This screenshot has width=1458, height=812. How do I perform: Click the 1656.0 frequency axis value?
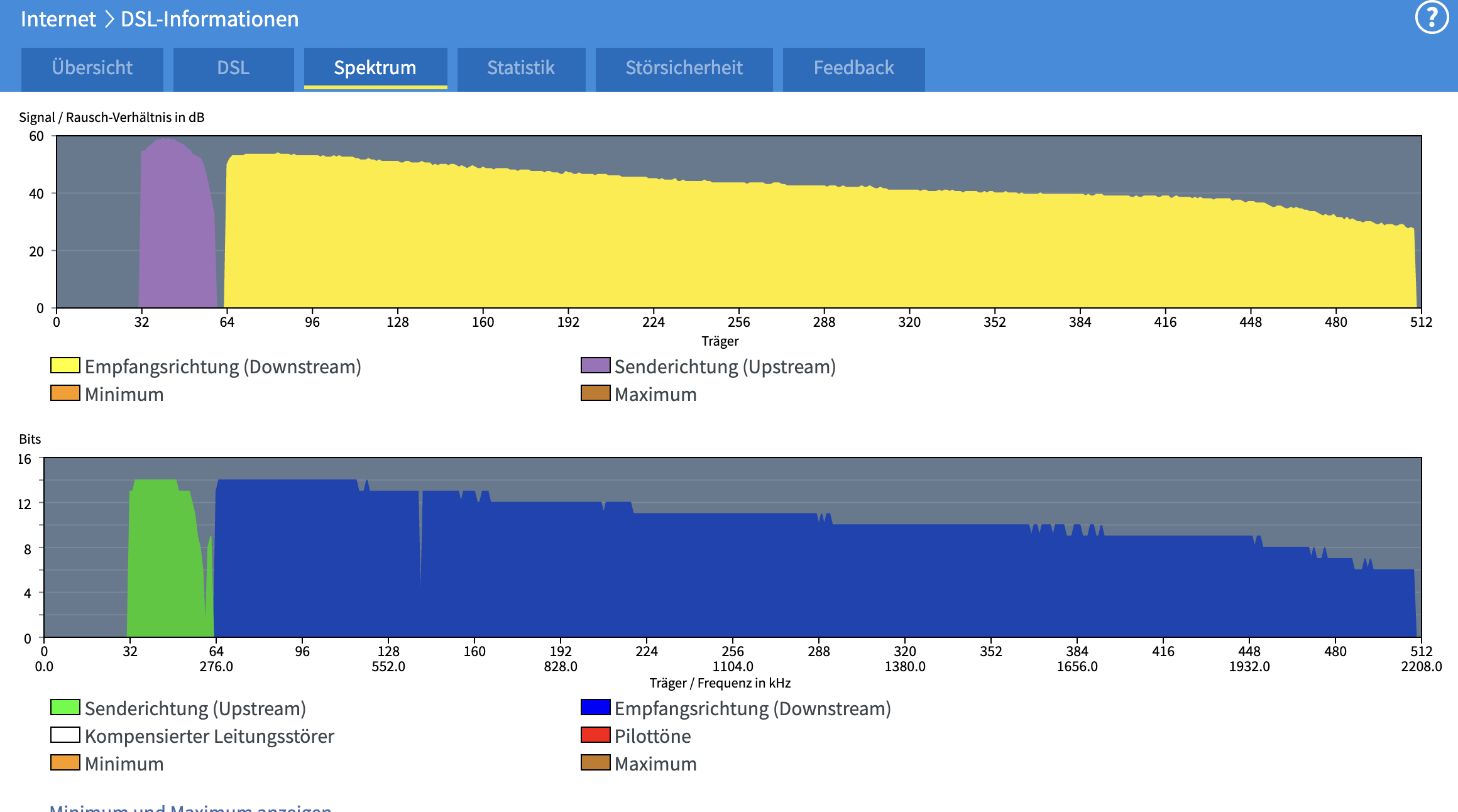coord(1077,666)
